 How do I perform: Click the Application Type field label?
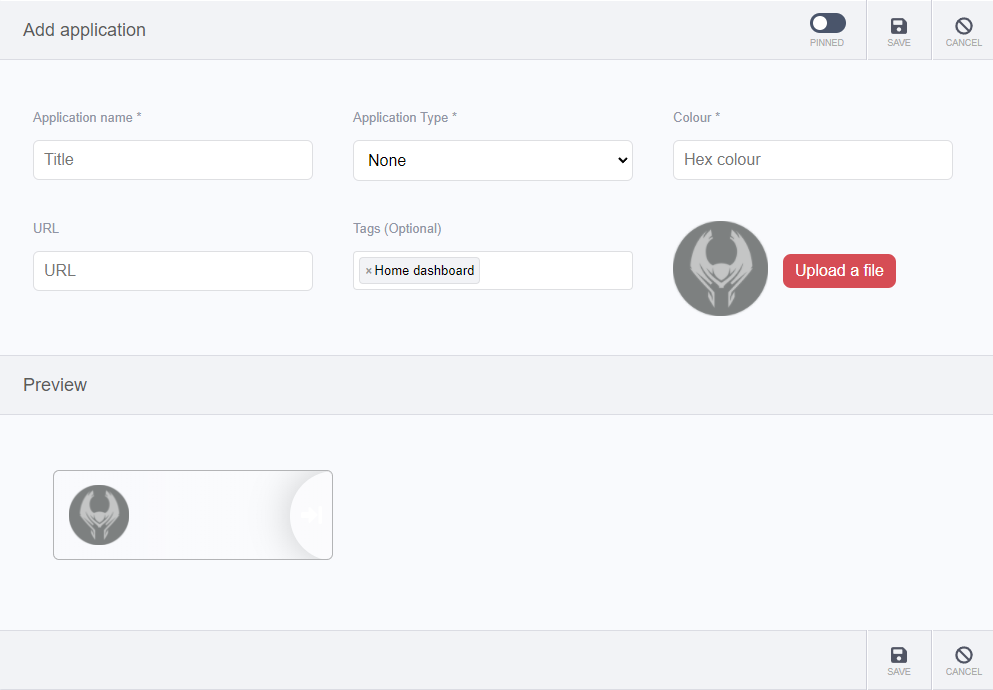404,117
